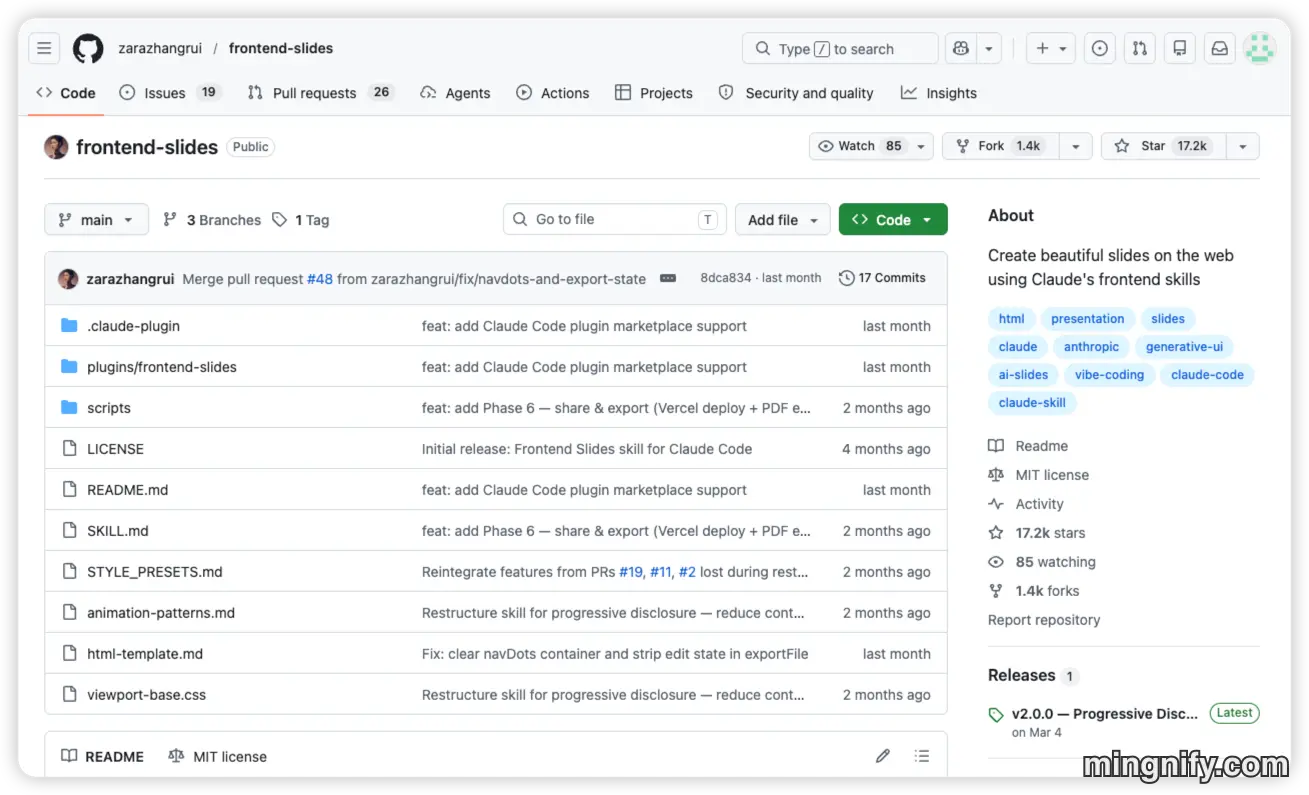Click the file icon for STYLE_PRESETS.md
This screenshot has height=795, width=1309.
tap(69, 572)
